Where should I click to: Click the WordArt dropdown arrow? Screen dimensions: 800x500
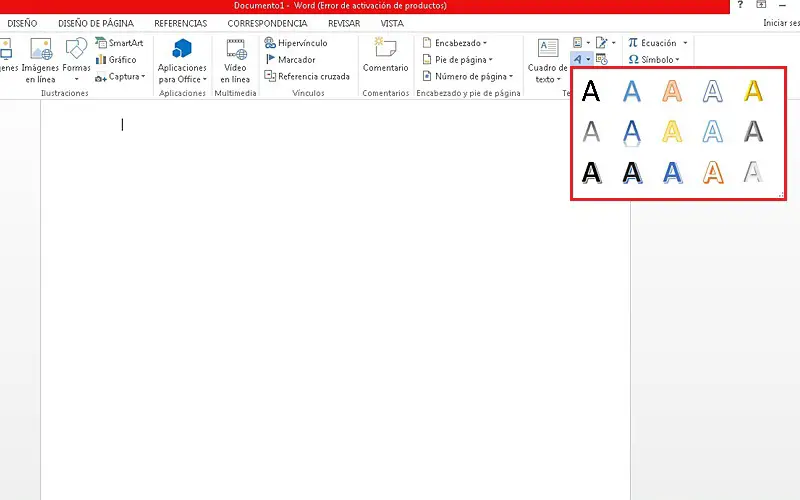click(588, 60)
